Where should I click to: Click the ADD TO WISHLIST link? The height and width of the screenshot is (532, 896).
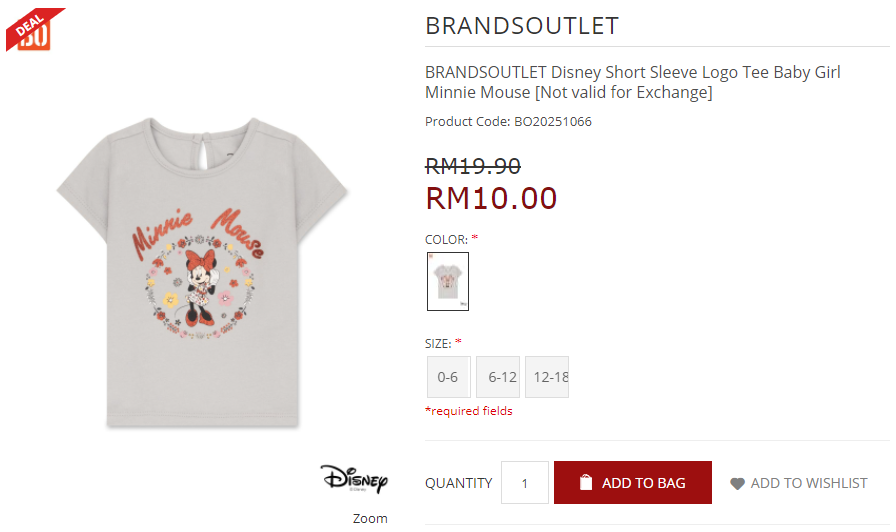(x=808, y=483)
